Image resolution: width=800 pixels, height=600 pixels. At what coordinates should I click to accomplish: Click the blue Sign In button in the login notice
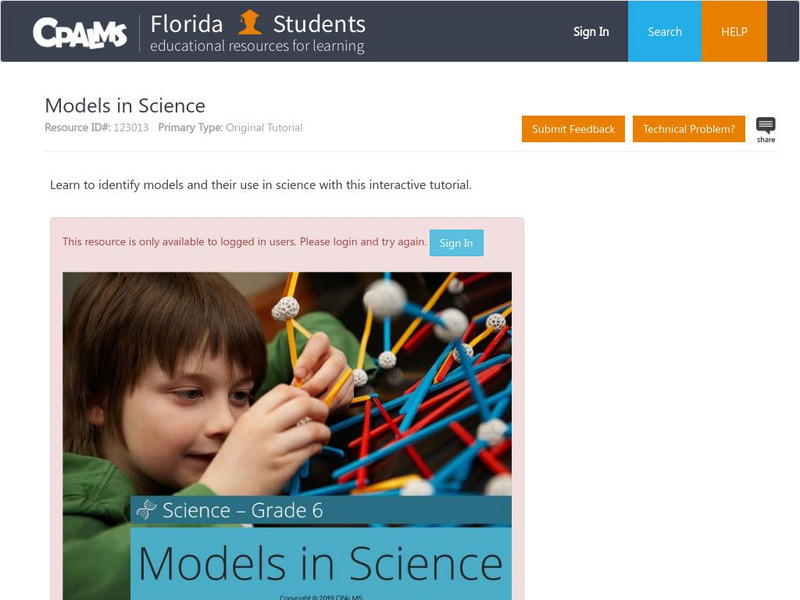(x=456, y=243)
